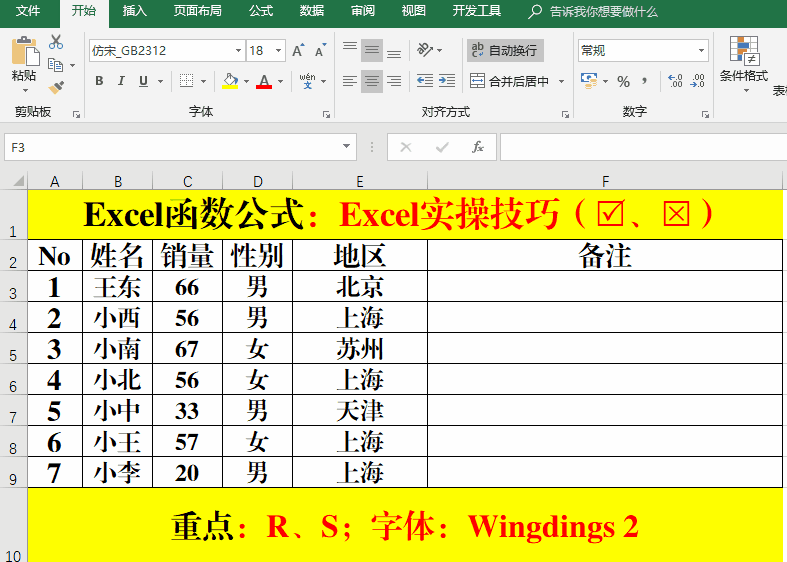Image resolution: width=787 pixels, height=562 pixels.
Task: Click the Cut scissors icon
Action: [x=56, y=42]
